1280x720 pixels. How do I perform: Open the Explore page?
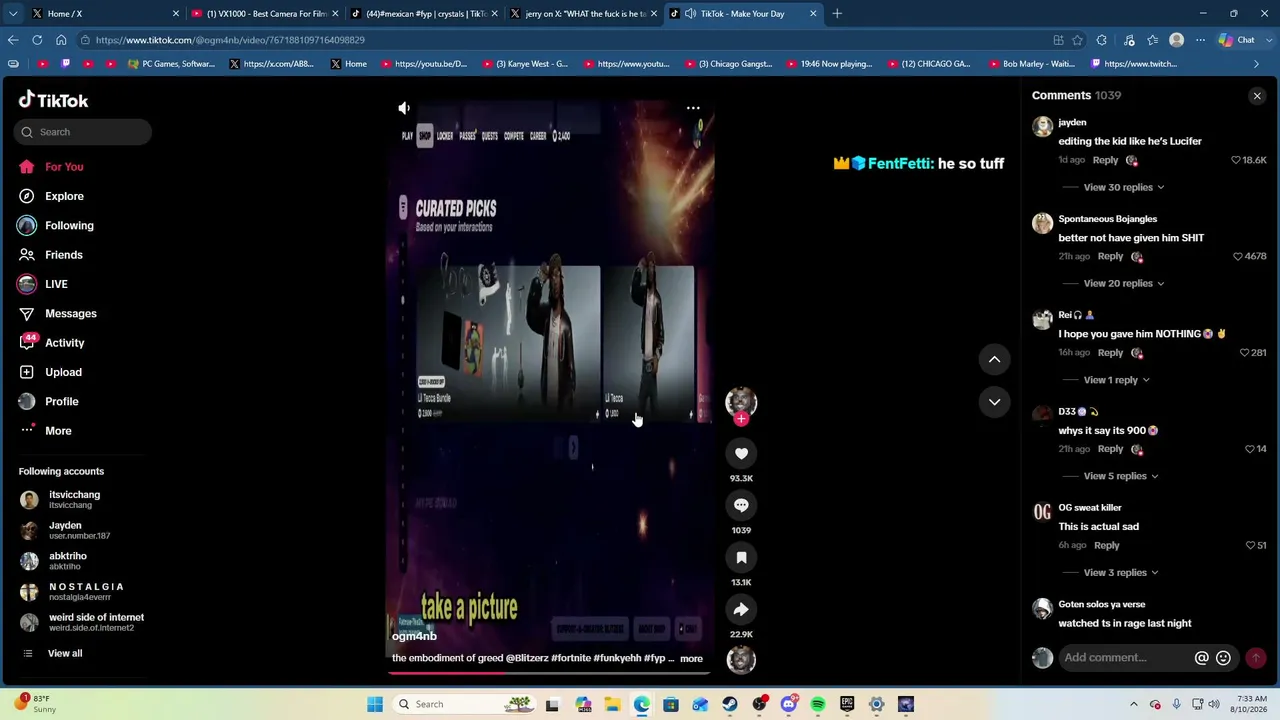coord(64,197)
